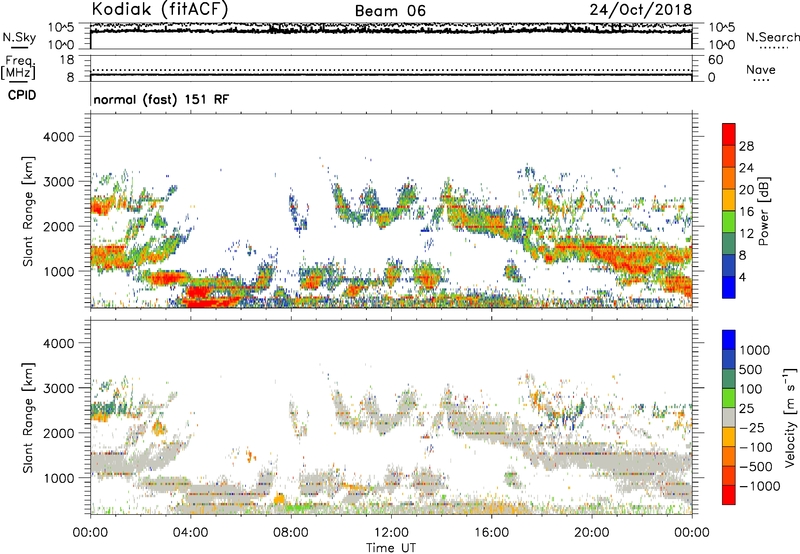This screenshot has width=800, height=554.
Task: Click the 'Velocity [m s-1]' color bar label
Action: [x=790, y=417]
